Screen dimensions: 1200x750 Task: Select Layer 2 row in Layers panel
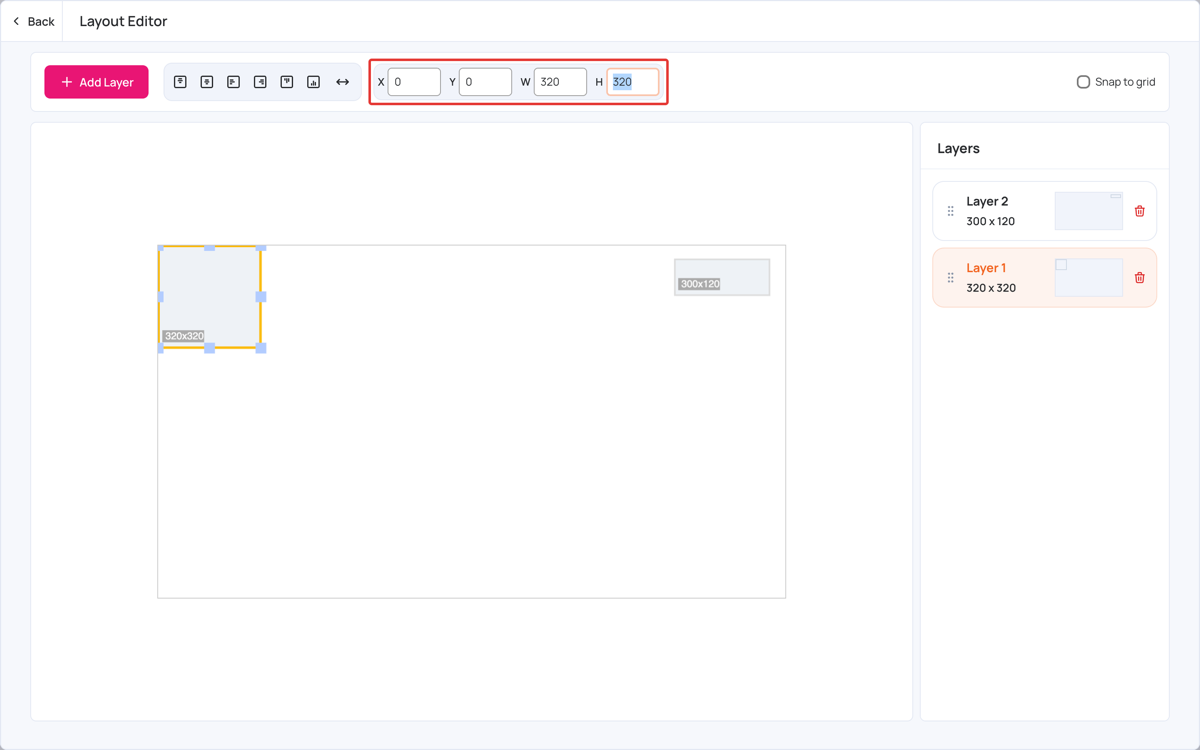pyautogui.click(x=1044, y=211)
